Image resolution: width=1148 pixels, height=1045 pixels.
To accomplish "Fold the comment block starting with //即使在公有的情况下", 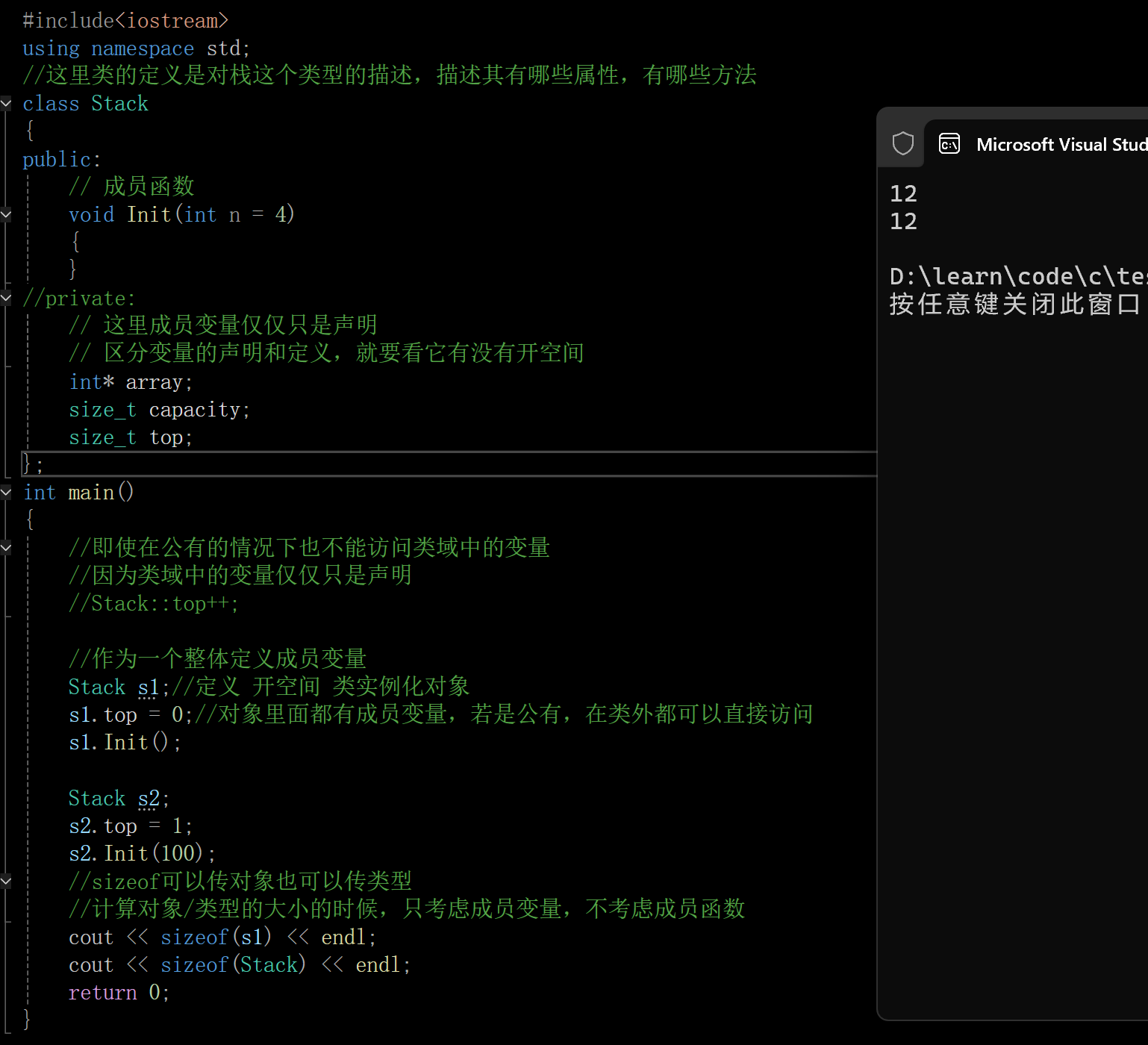I will click(6, 548).
